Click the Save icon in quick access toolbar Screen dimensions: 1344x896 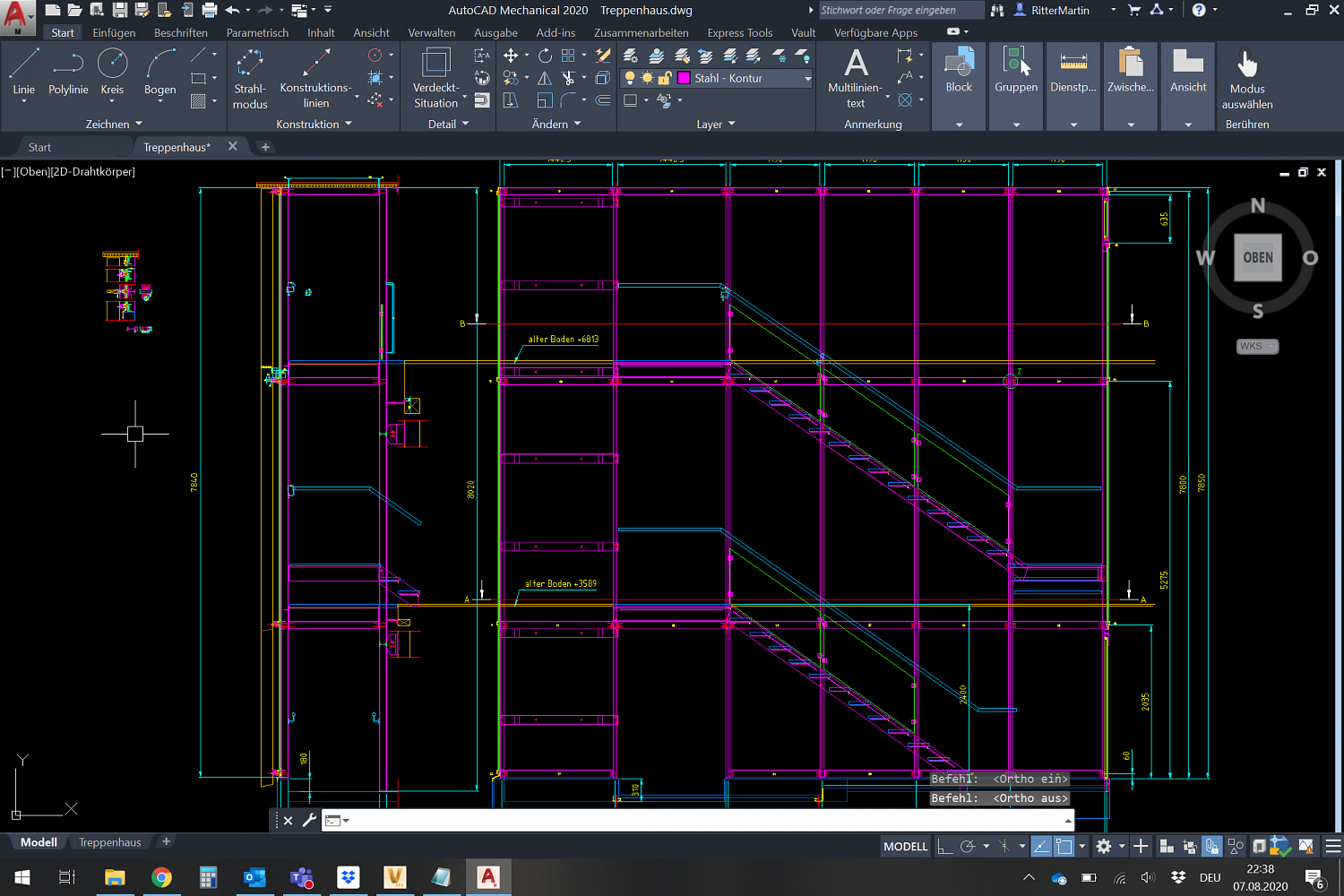tap(119, 10)
